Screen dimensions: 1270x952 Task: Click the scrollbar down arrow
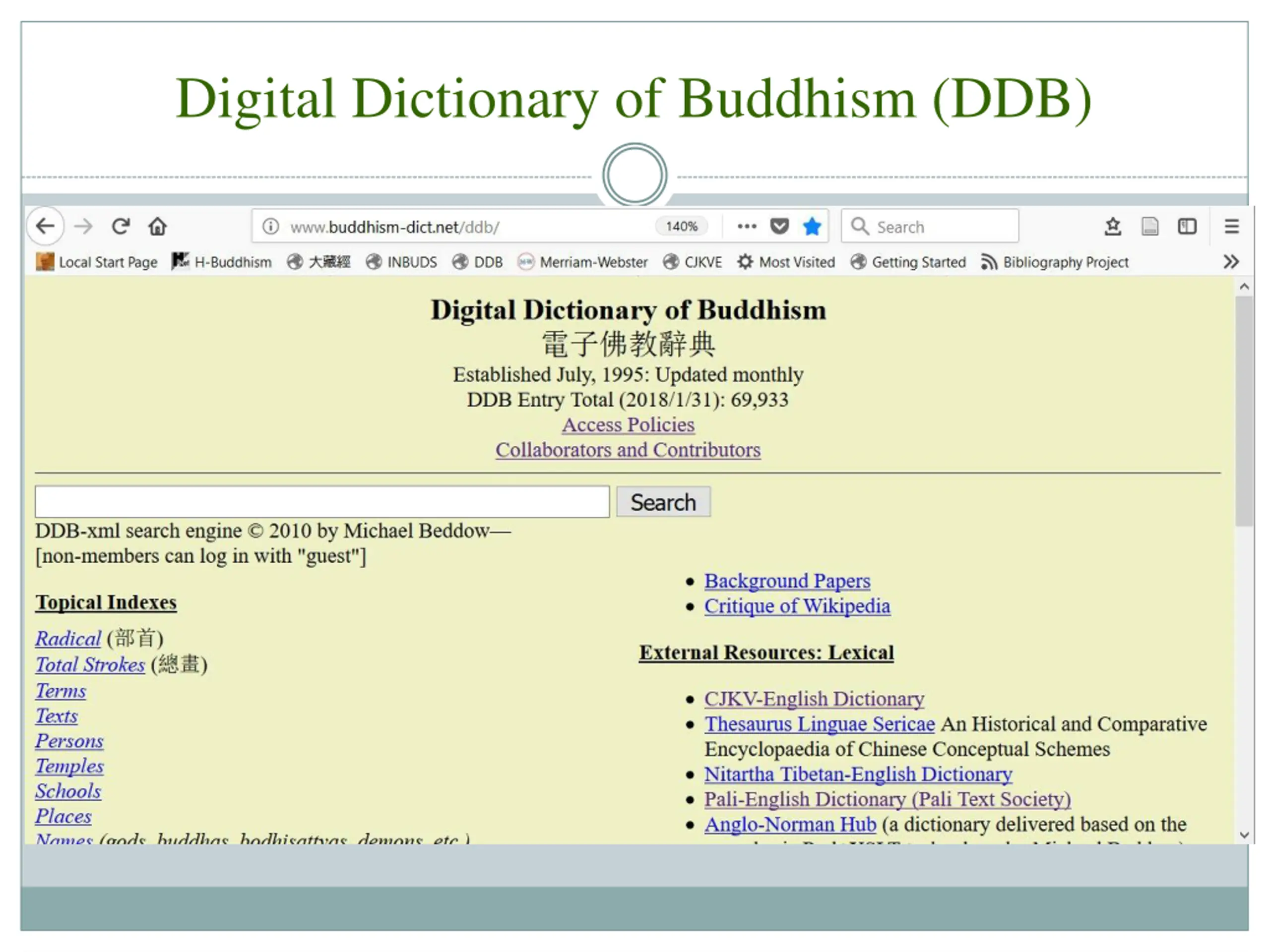click(x=1244, y=835)
